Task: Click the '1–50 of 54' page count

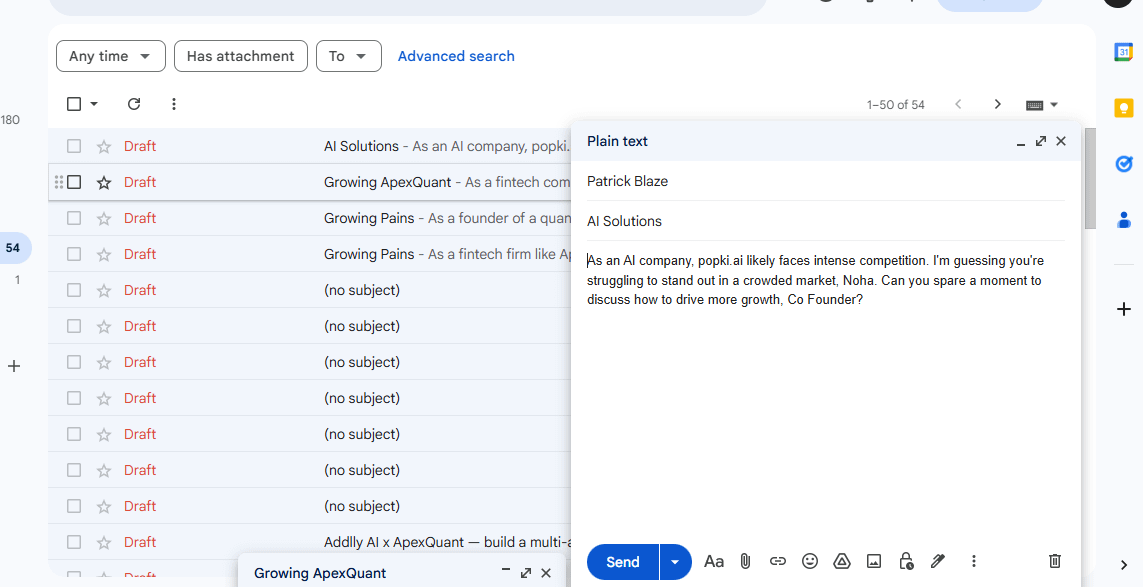Action: tap(895, 105)
